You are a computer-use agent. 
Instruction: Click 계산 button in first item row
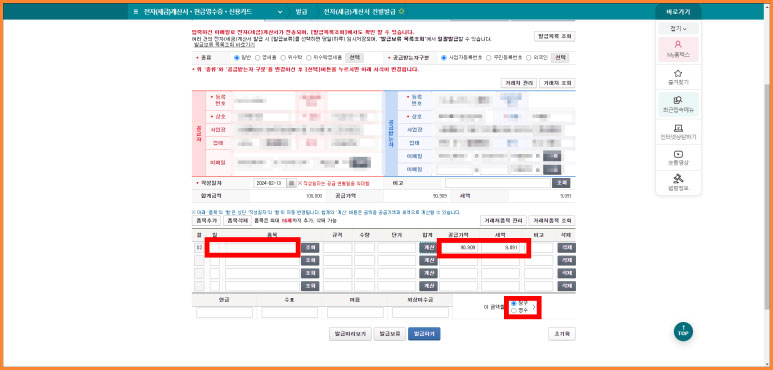point(428,248)
